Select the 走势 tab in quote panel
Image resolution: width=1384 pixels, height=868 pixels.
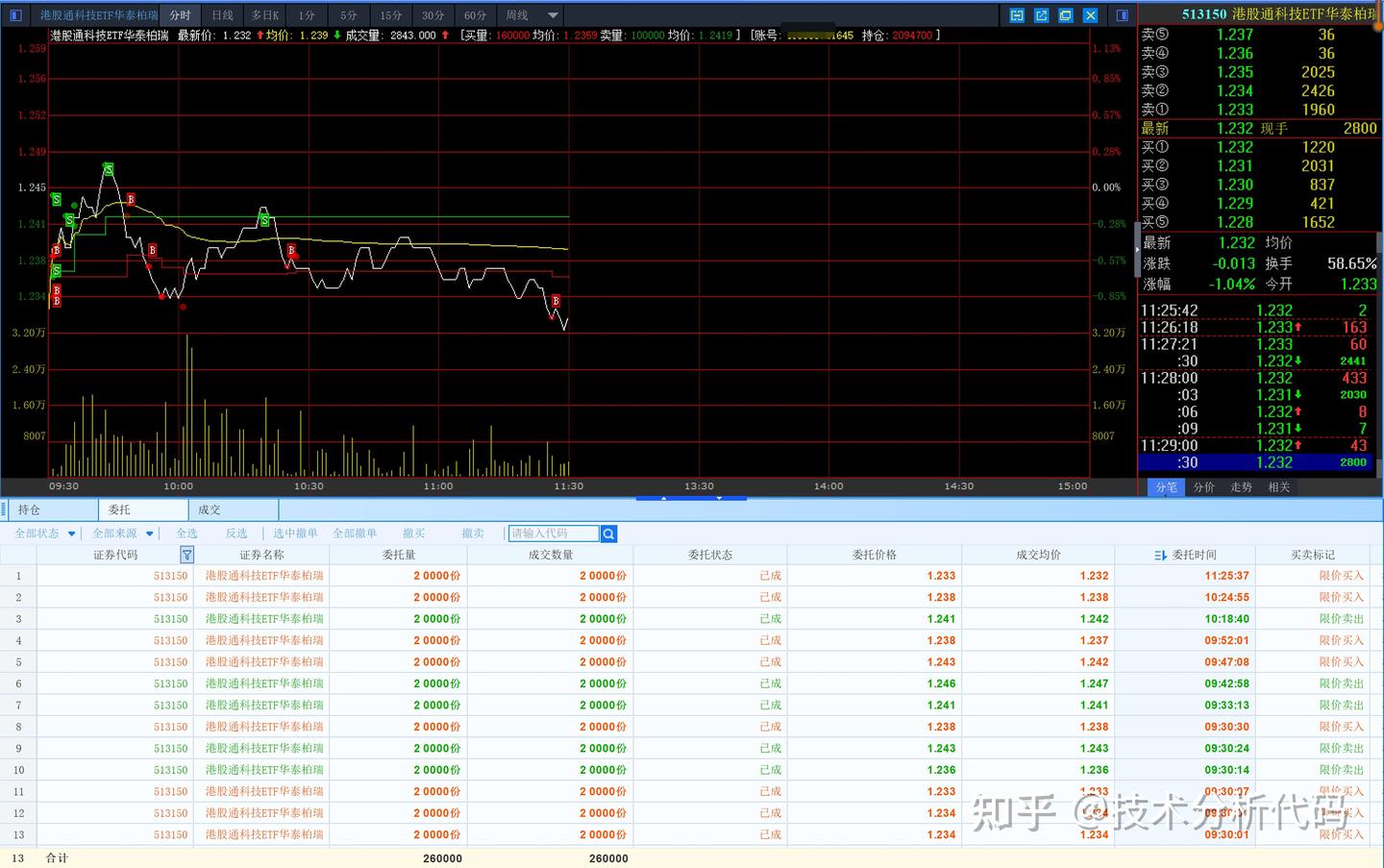[x=1242, y=487]
